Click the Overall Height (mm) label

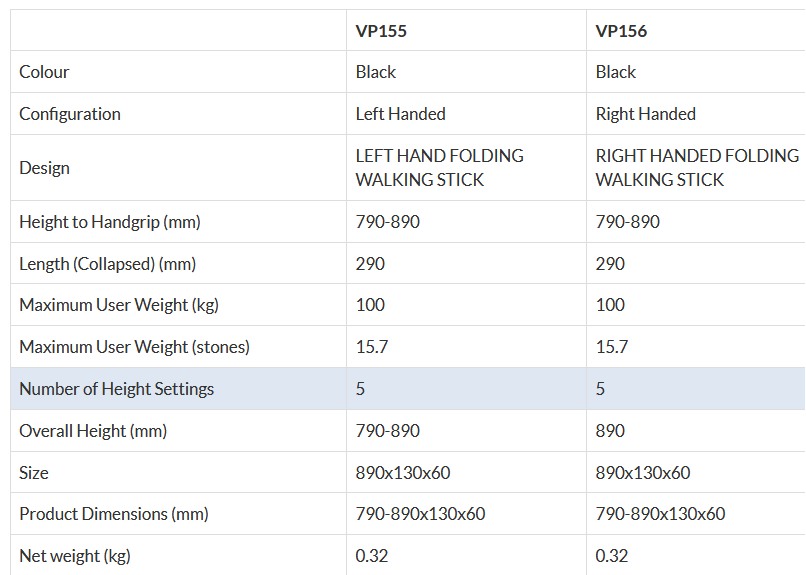93,431
